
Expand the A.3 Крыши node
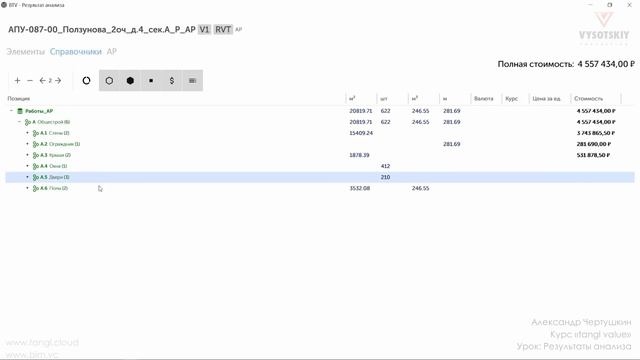tap(27, 155)
